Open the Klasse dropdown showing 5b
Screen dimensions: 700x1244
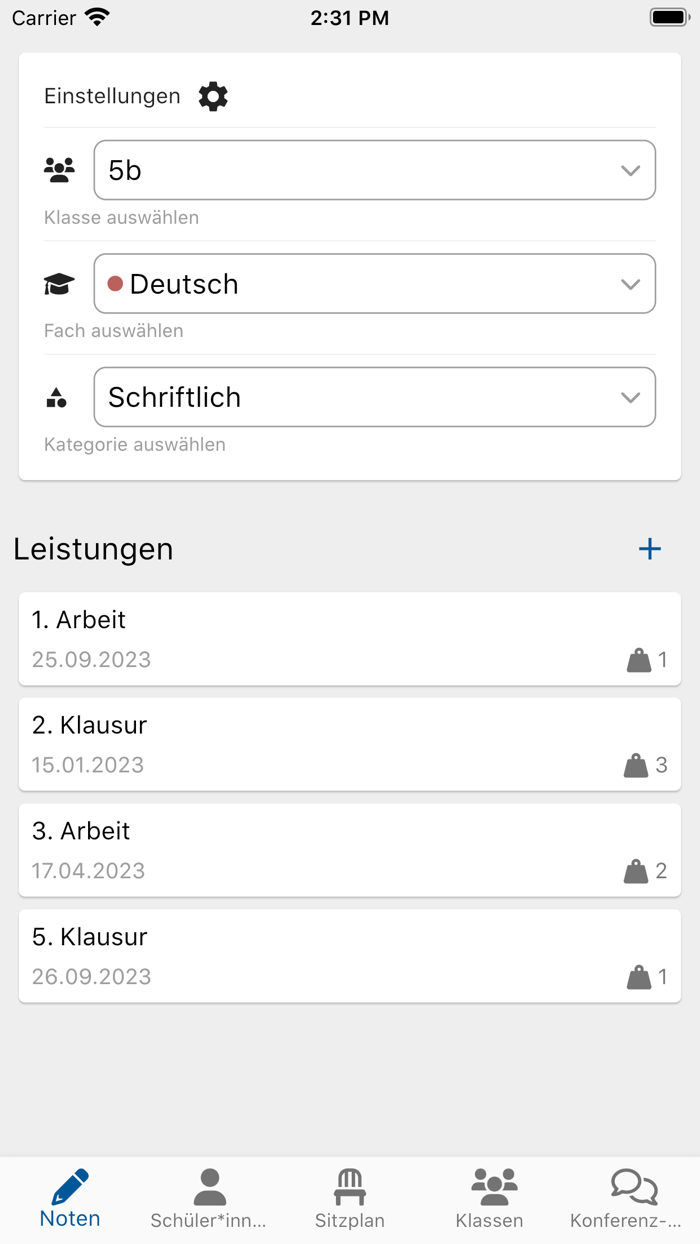point(374,169)
